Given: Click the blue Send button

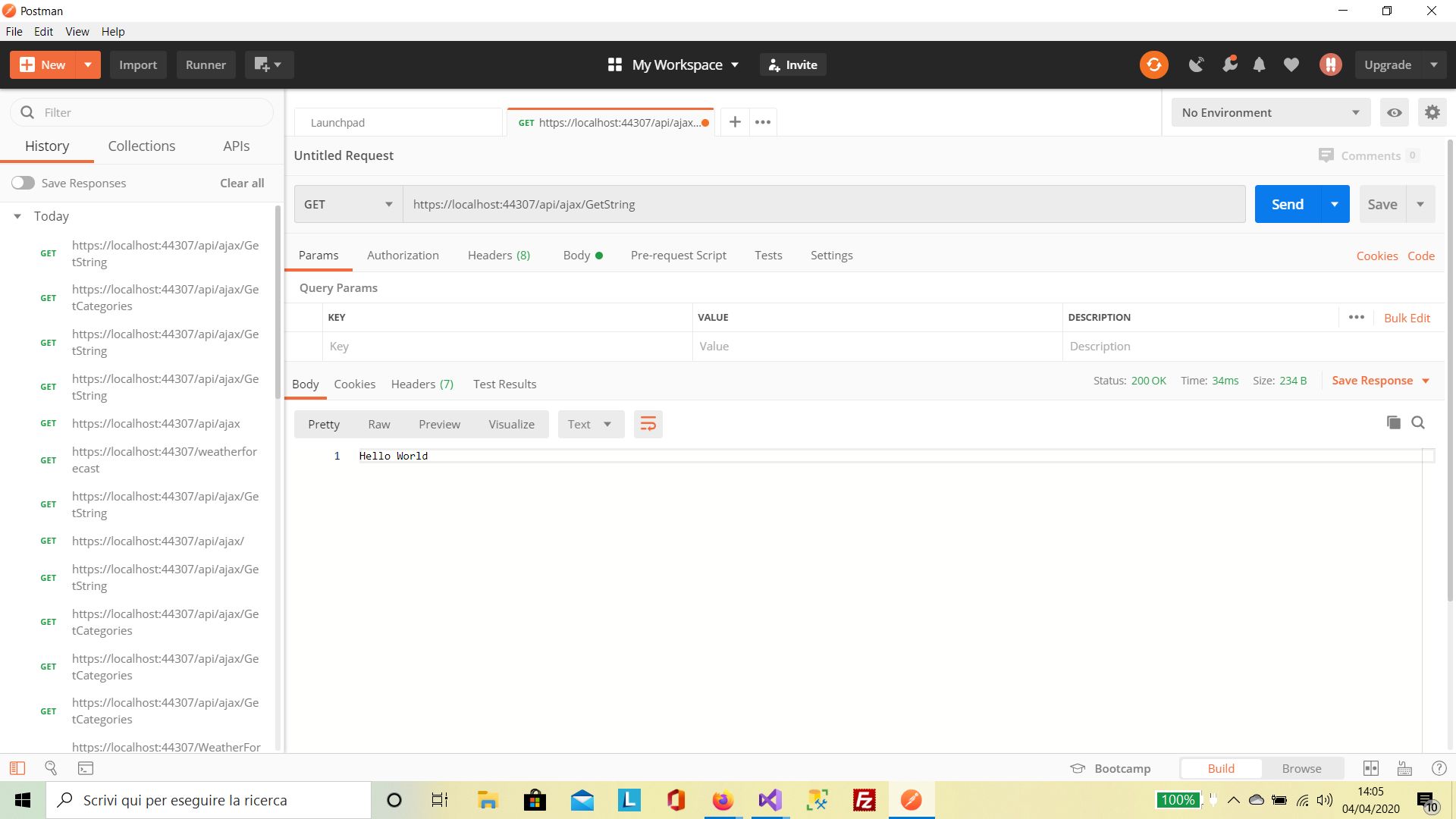Looking at the screenshot, I should tap(1288, 204).
